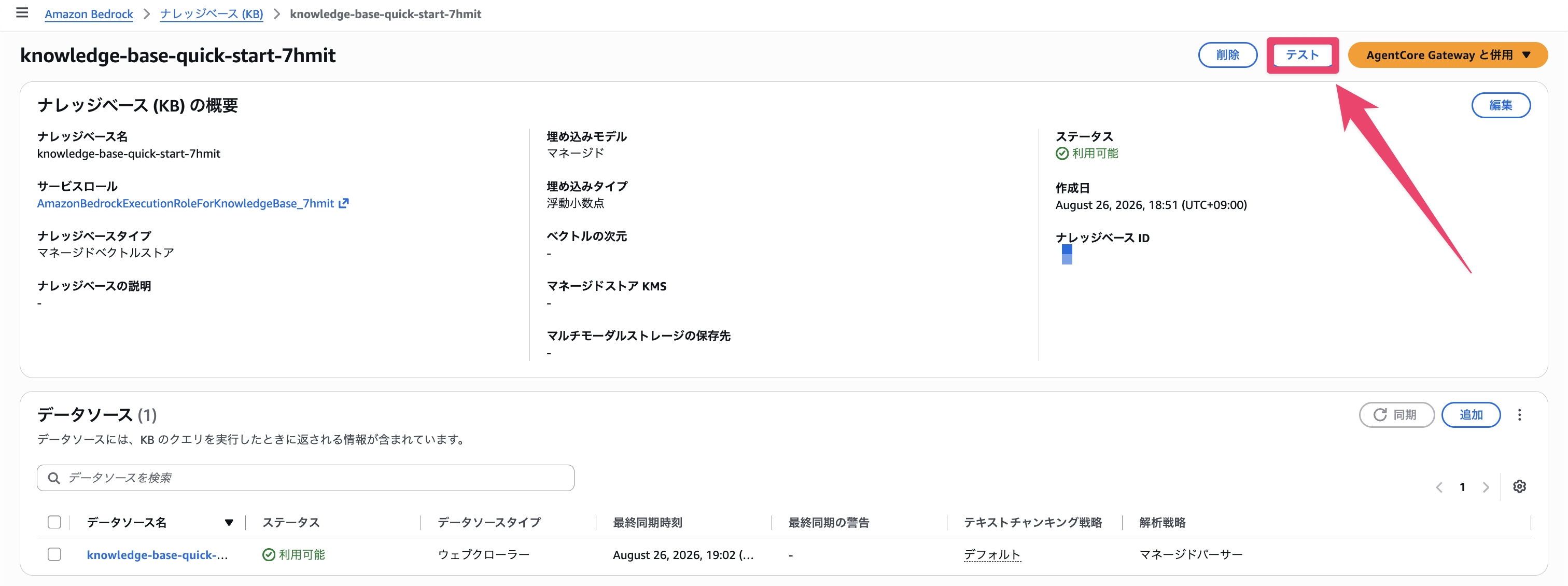
Task: Click the テキストチャンキング戦略 column header
Action: pos(1033,523)
